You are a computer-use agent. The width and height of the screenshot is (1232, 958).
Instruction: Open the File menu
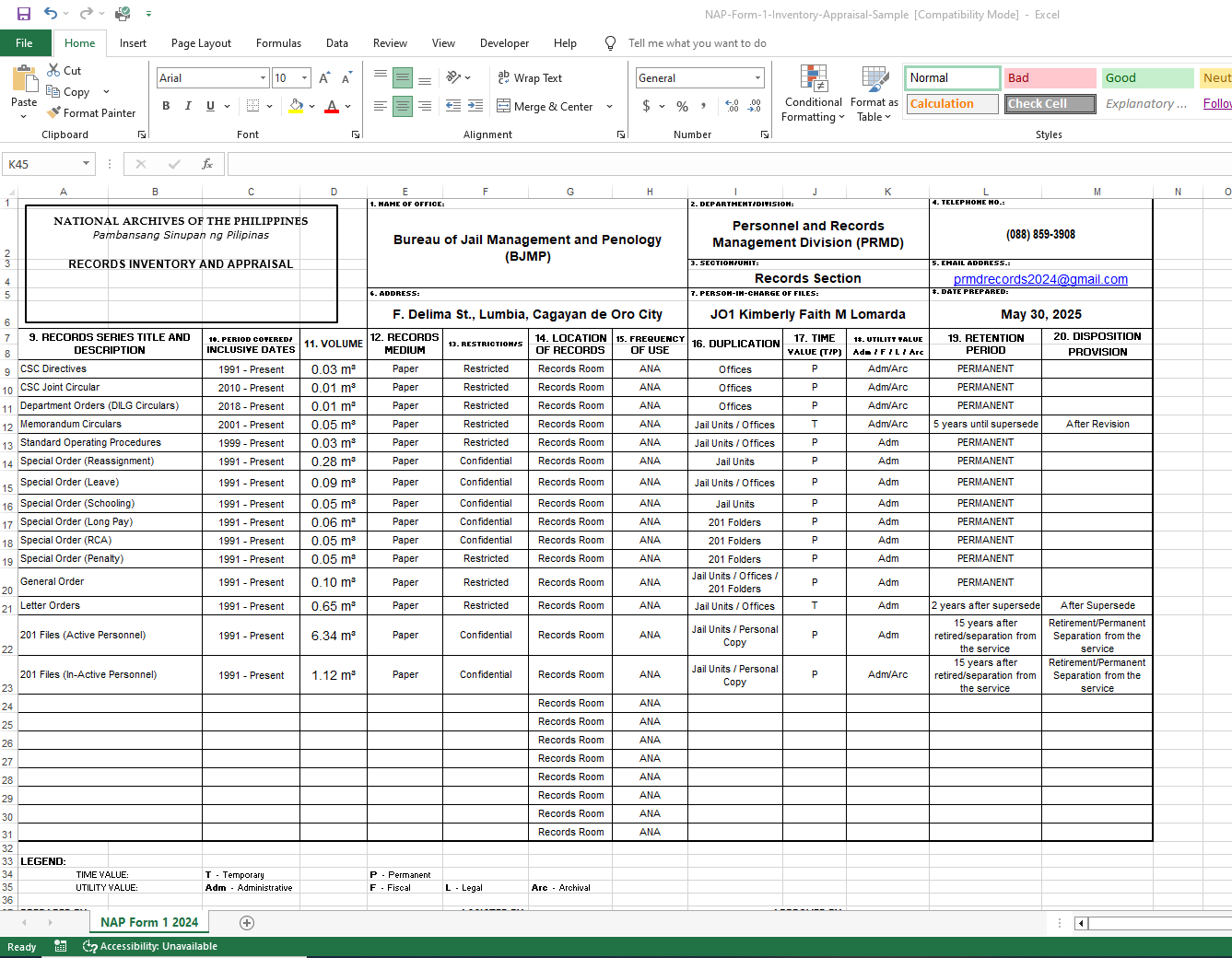[x=25, y=43]
